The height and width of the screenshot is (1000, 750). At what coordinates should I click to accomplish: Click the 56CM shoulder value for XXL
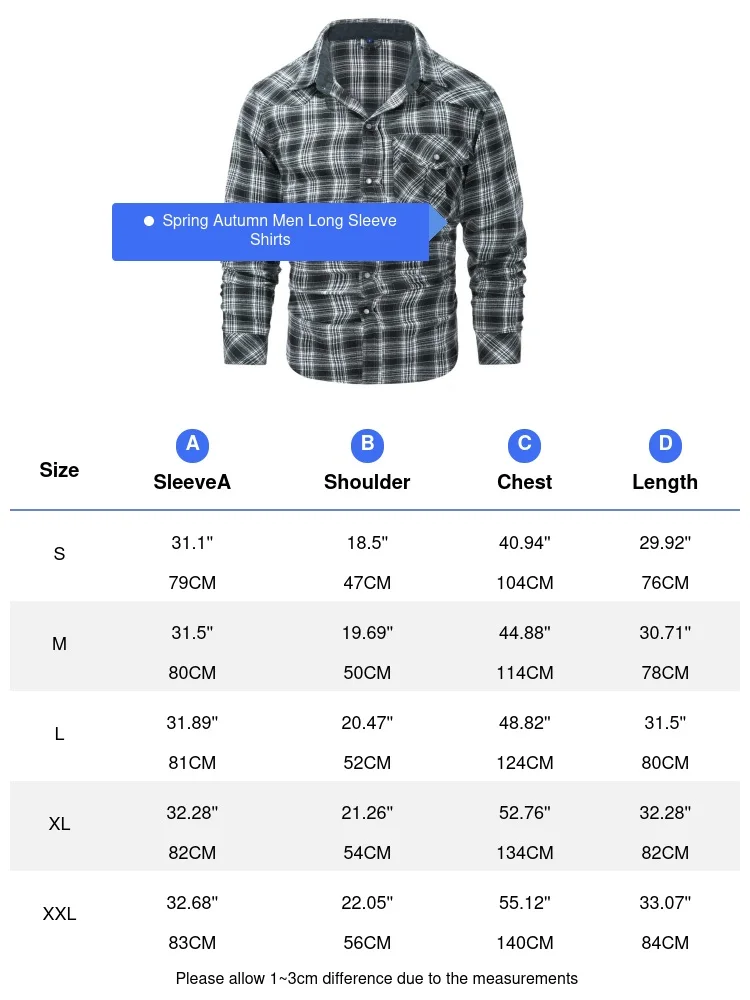(367, 943)
